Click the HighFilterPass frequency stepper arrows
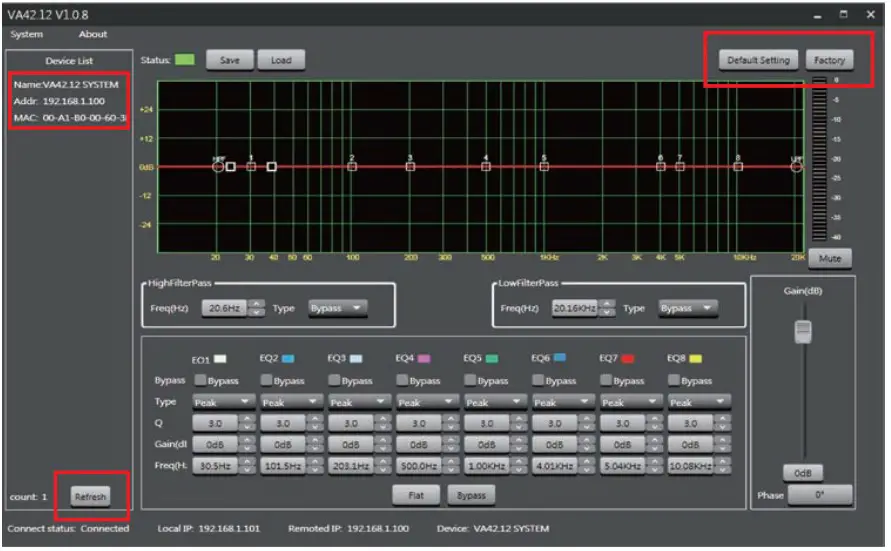 pyautogui.click(x=257, y=308)
